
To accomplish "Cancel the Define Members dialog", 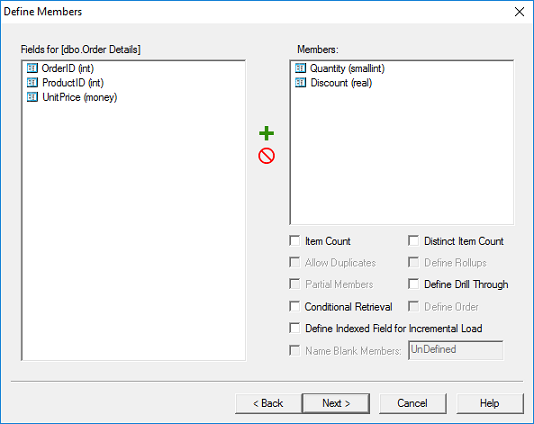I will coord(412,404).
